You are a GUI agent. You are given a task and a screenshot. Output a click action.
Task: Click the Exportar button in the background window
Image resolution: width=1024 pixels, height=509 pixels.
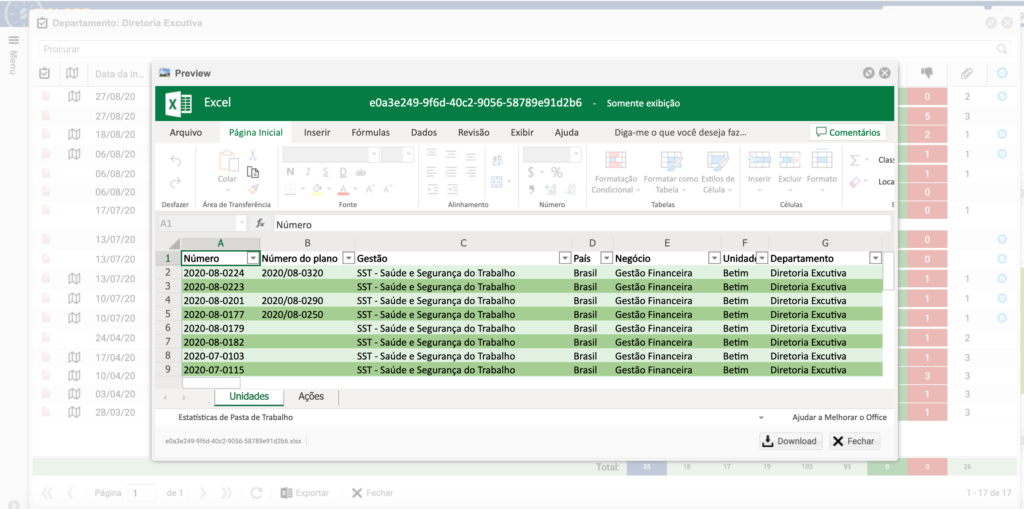coord(304,493)
